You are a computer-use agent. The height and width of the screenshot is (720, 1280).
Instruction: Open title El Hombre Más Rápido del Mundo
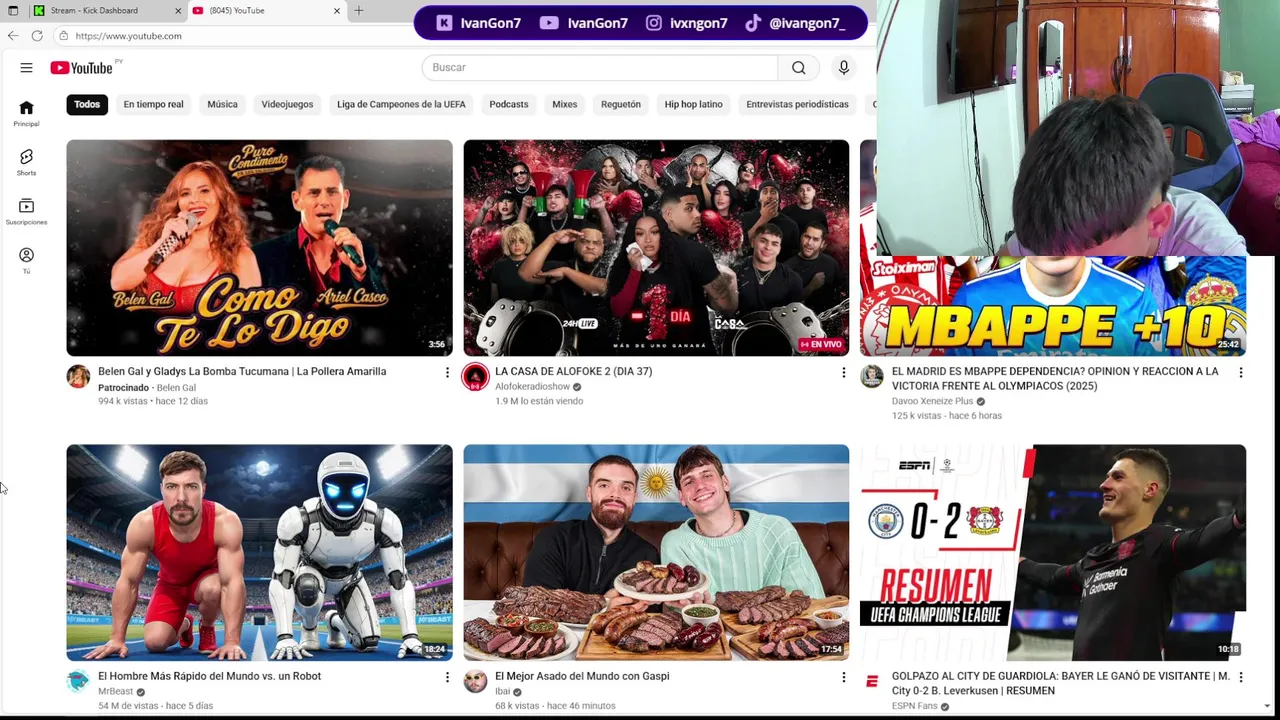(x=209, y=676)
